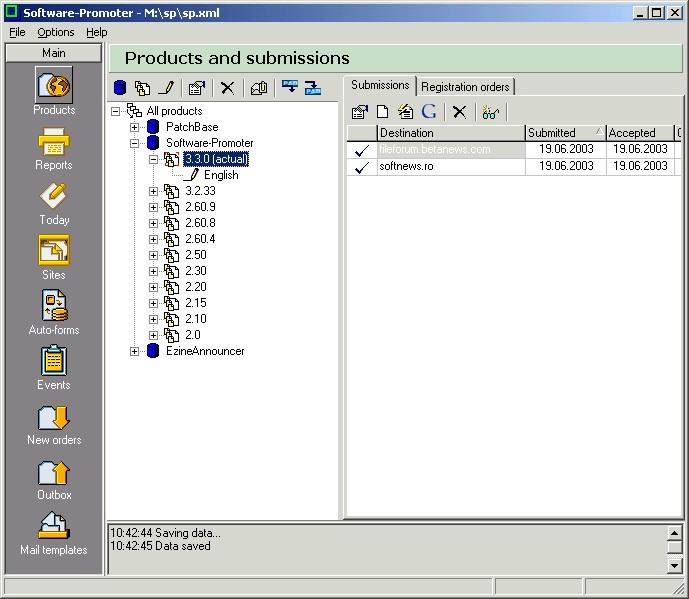Click the PAD import icon with down arrow
Screen dimensions: 689x599
pos(290,87)
